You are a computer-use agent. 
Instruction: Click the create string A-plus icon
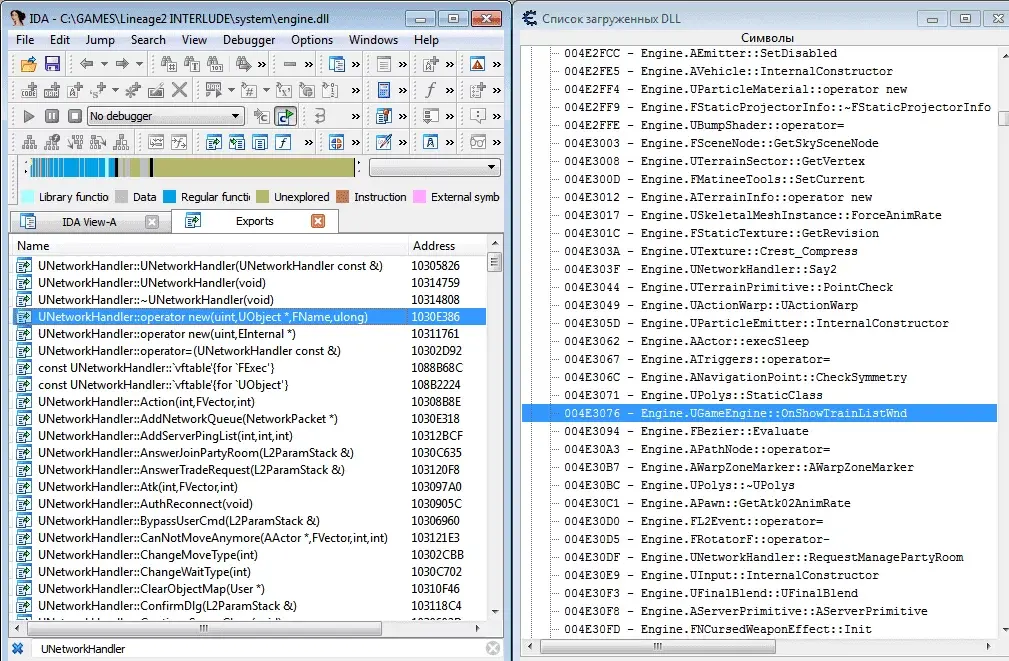pos(75,90)
